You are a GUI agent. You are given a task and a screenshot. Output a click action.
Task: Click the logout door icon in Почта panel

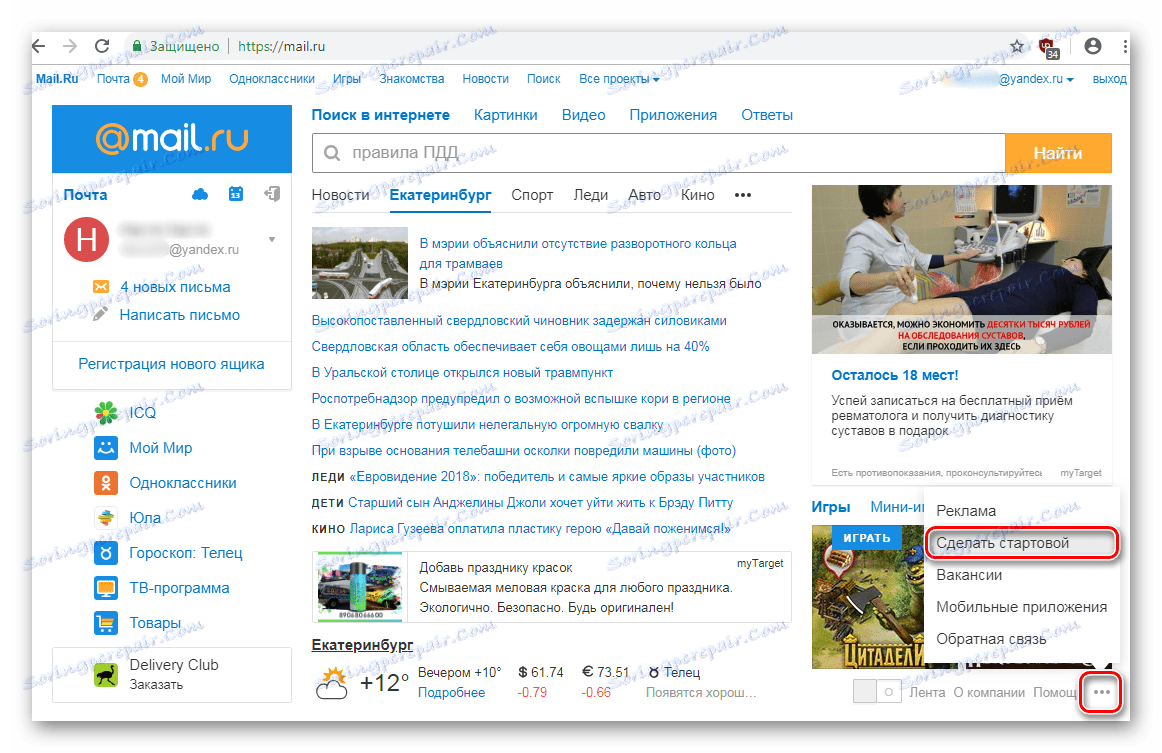point(272,194)
